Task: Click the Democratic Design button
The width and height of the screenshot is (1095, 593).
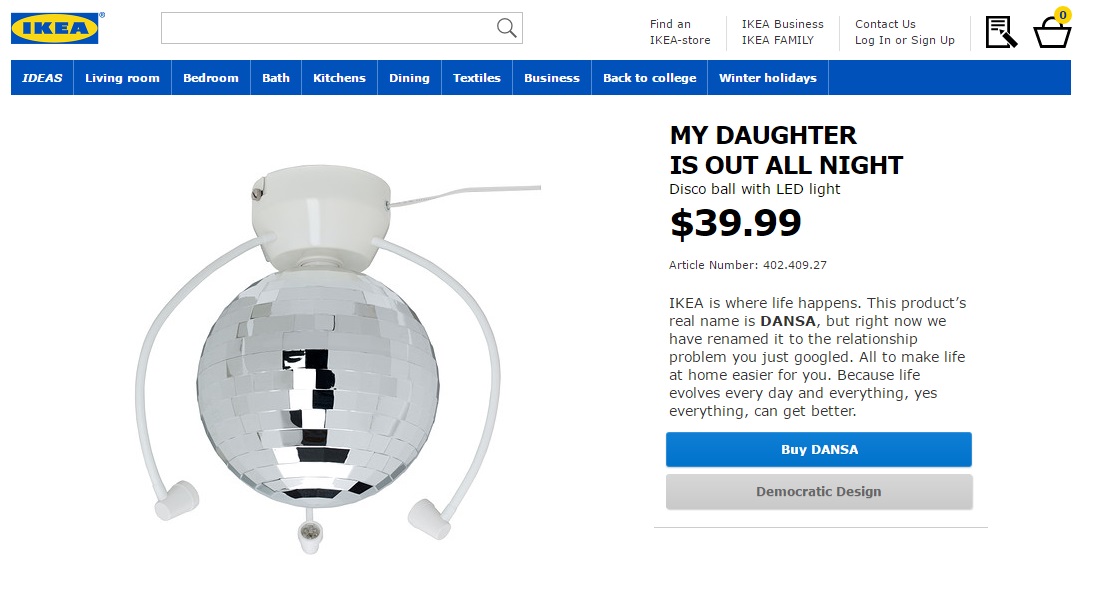Action: [x=818, y=492]
